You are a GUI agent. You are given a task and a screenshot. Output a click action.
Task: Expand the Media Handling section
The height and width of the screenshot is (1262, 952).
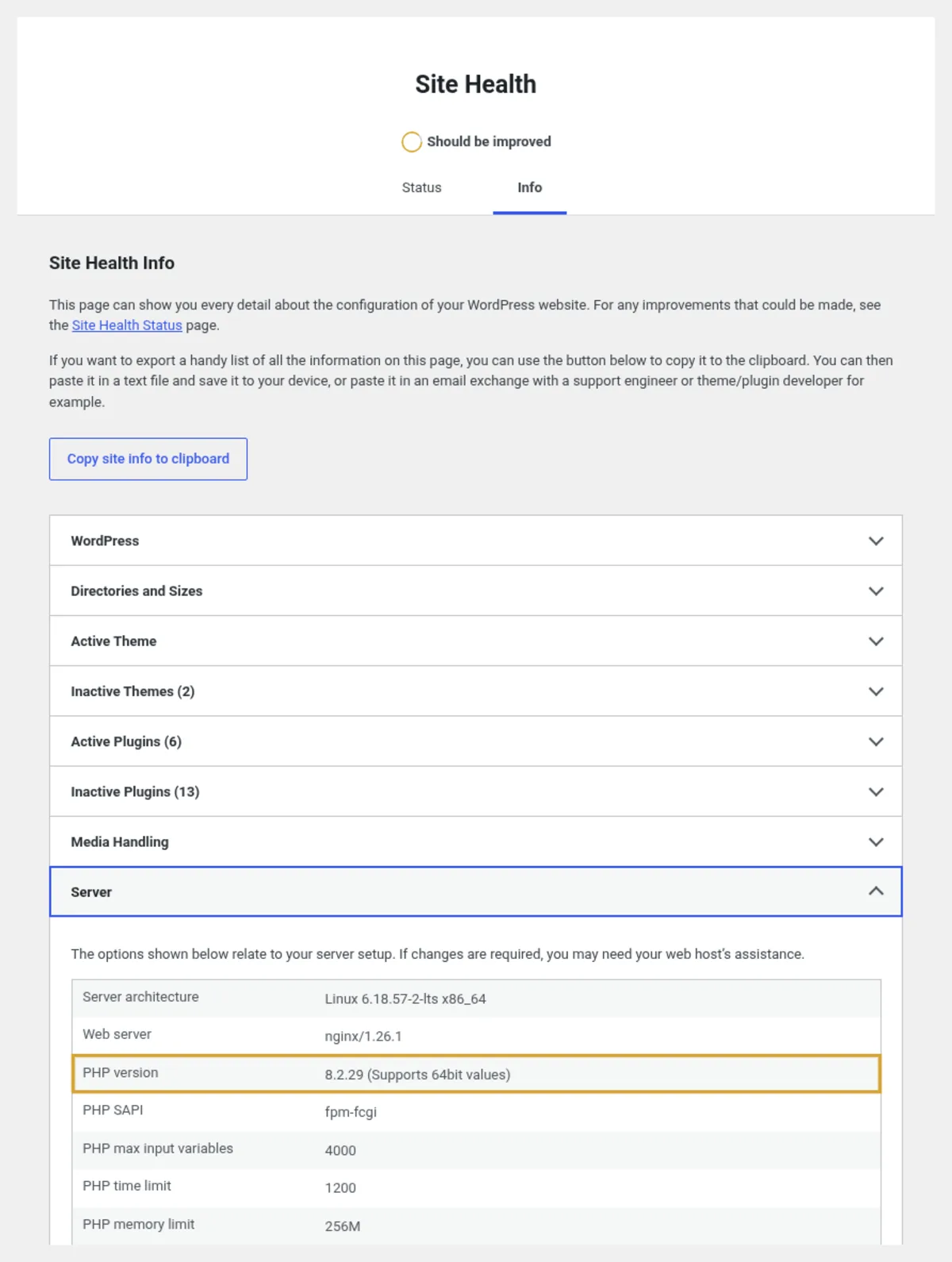tap(476, 841)
